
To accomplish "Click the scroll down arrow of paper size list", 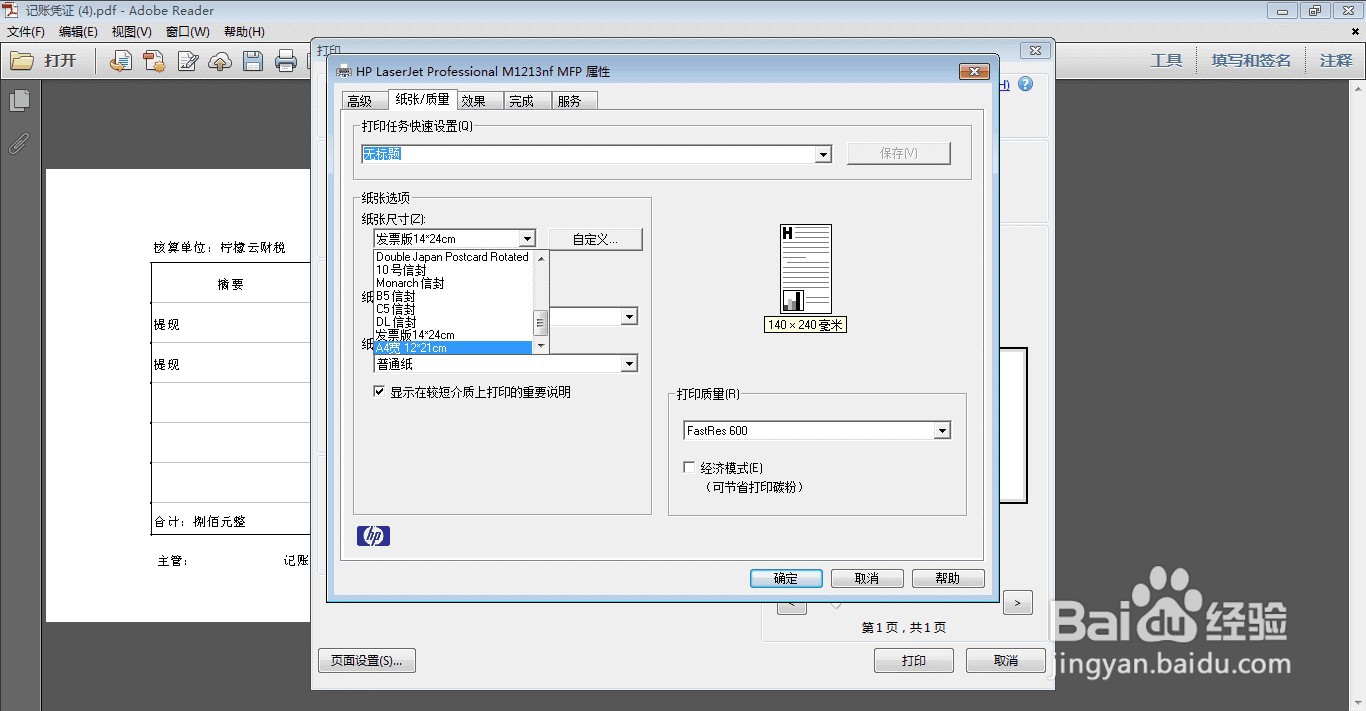I will (541, 346).
